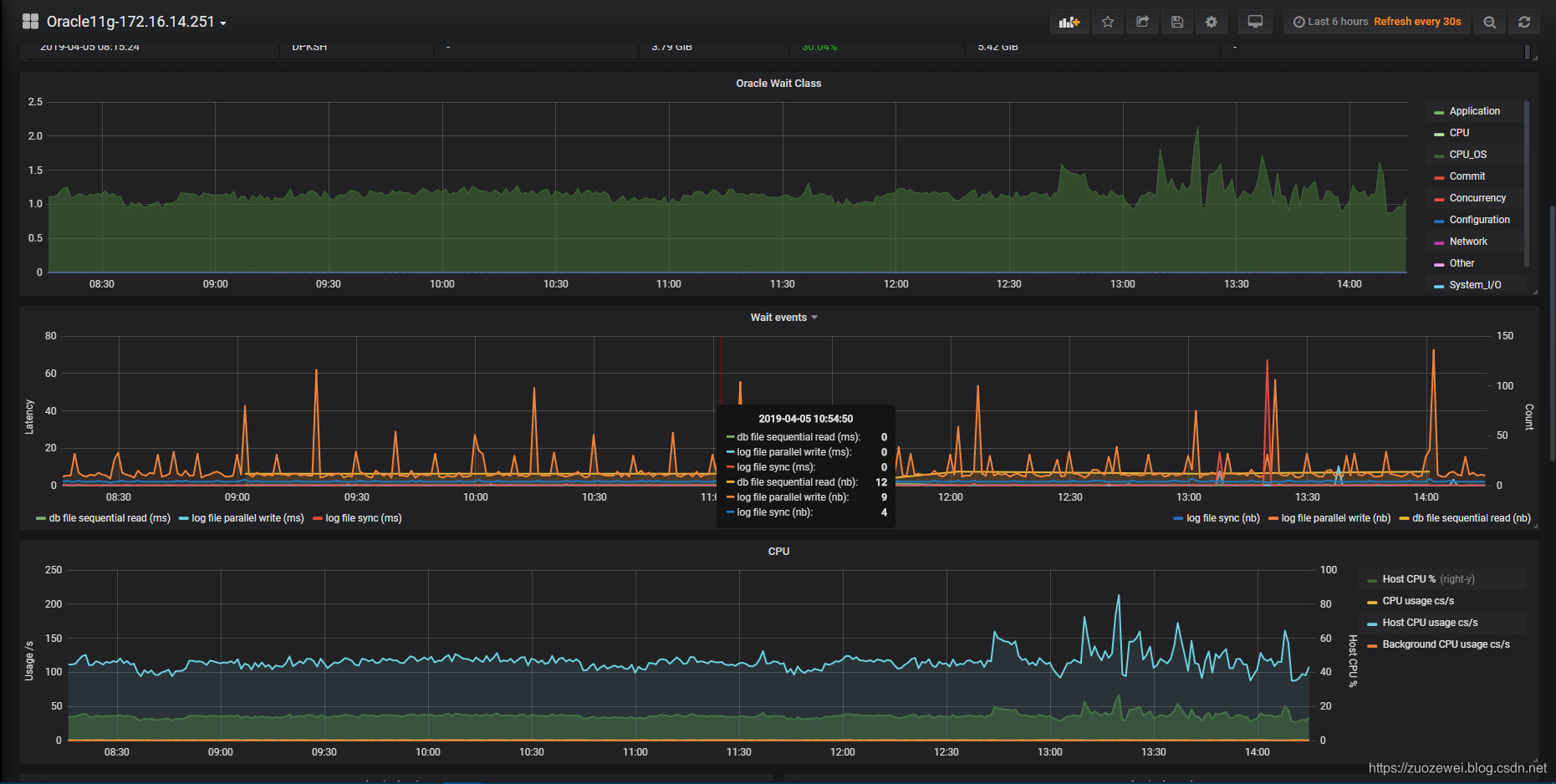Viewport: 1556px width, 784px height.
Task: Toggle Other series in legend
Action: point(1462,263)
